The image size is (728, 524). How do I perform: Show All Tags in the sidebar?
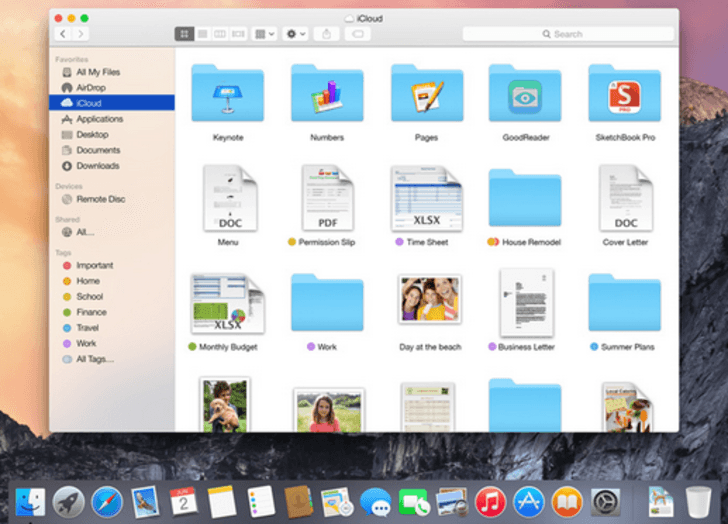tap(94, 359)
